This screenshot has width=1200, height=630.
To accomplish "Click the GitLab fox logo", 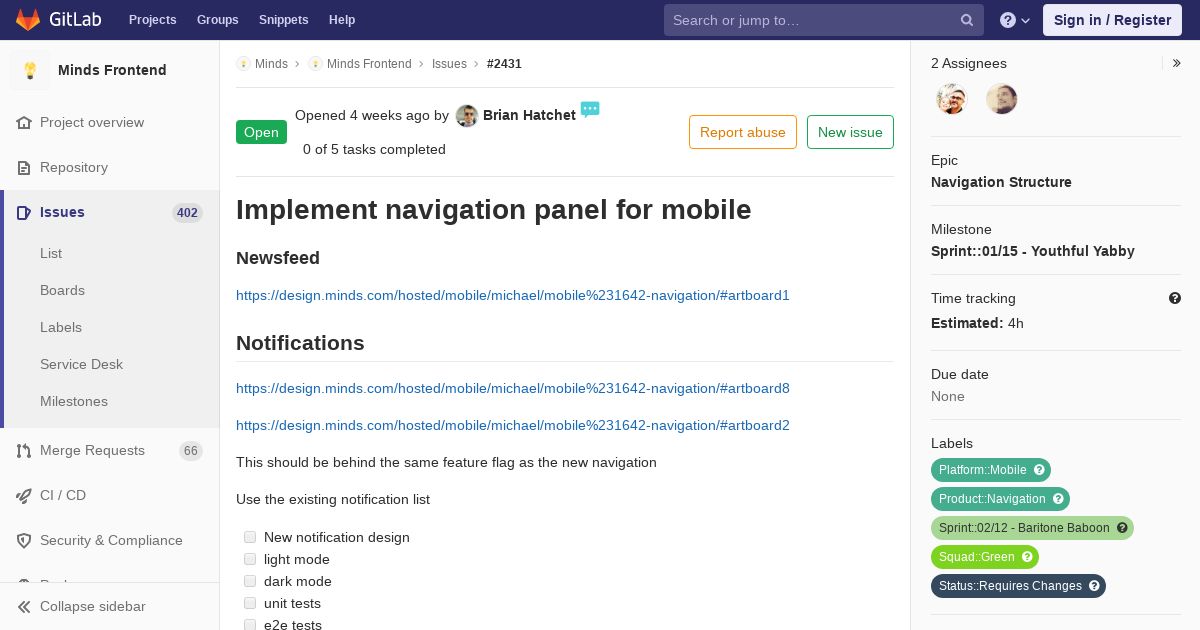I will [x=28, y=19].
